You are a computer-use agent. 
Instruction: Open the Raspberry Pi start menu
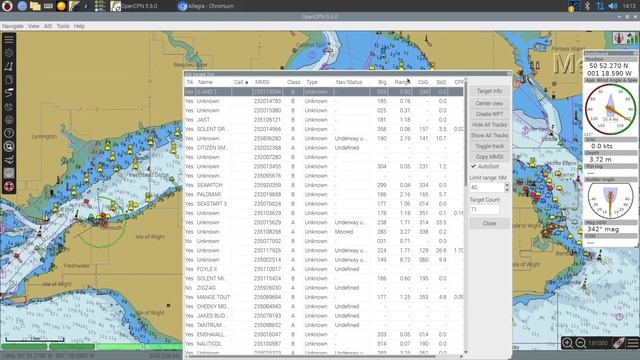click(x=7, y=6)
